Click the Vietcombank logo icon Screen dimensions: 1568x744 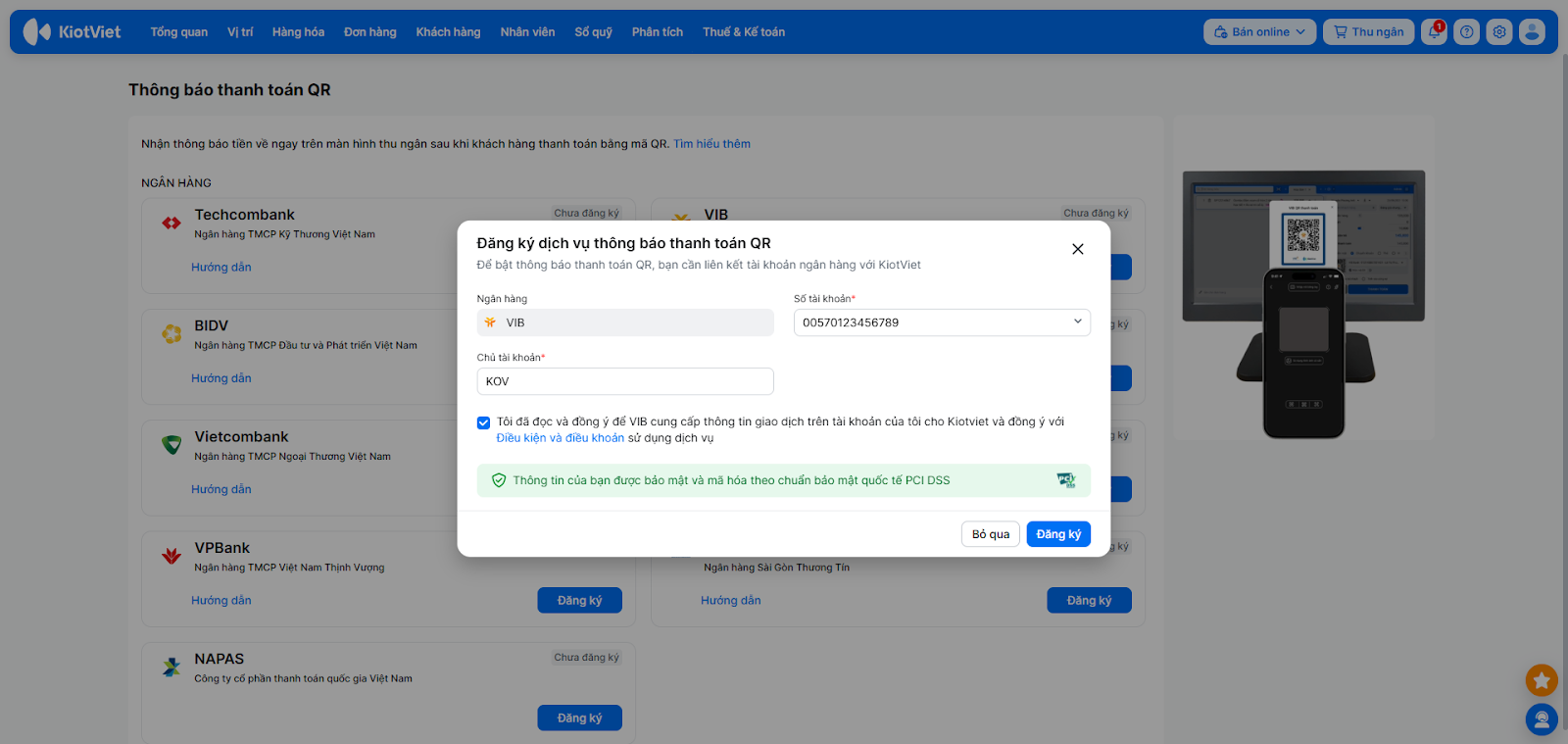[171, 445]
